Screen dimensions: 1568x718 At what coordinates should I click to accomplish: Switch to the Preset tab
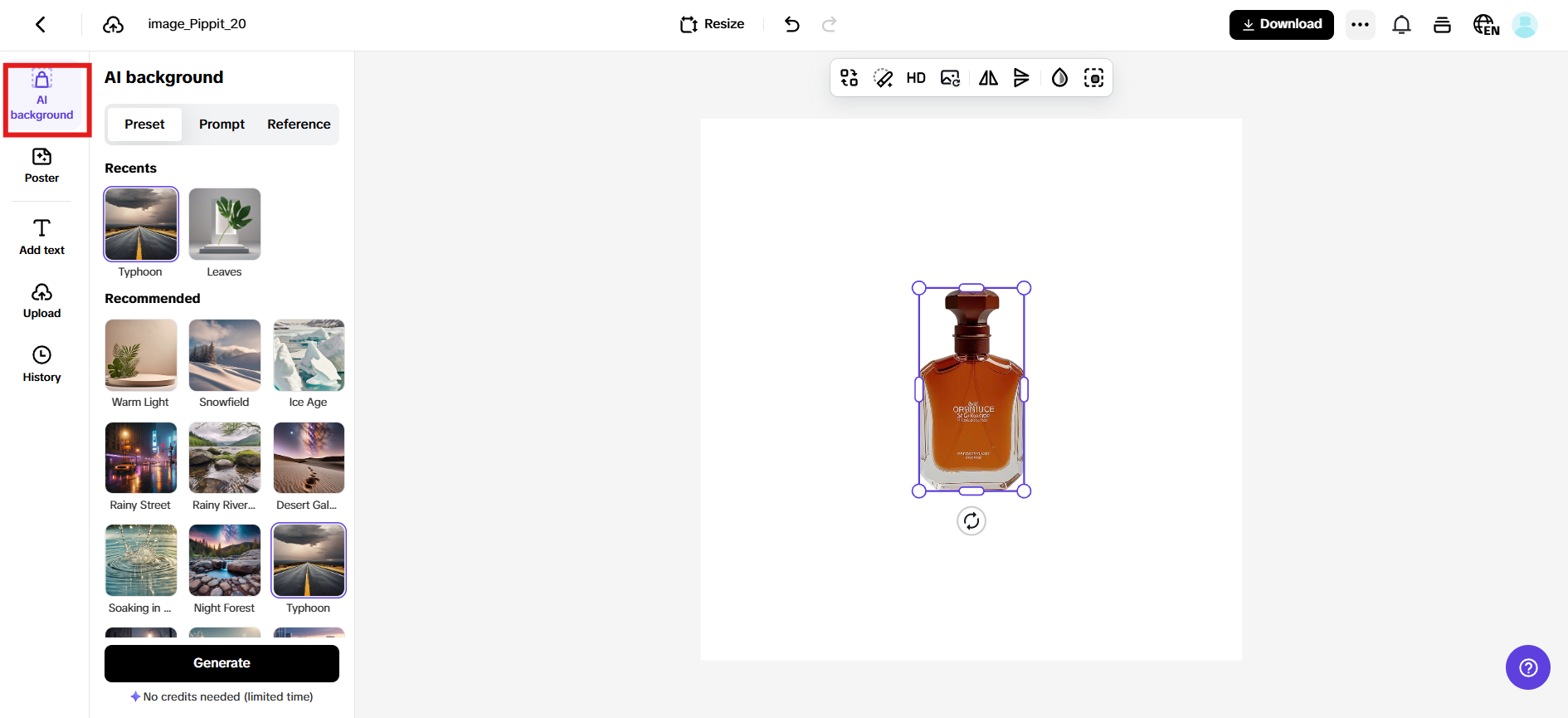(144, 125)
